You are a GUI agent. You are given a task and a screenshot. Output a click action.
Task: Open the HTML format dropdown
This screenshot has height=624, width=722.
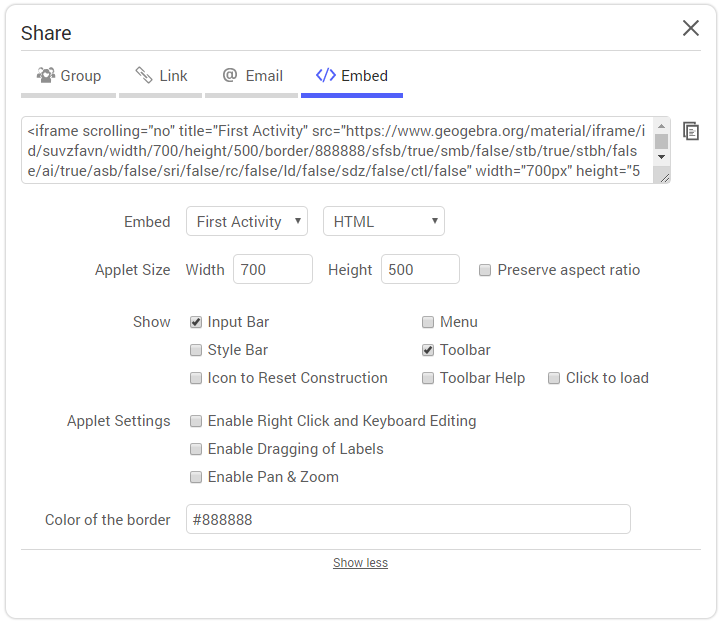[384, 222]
